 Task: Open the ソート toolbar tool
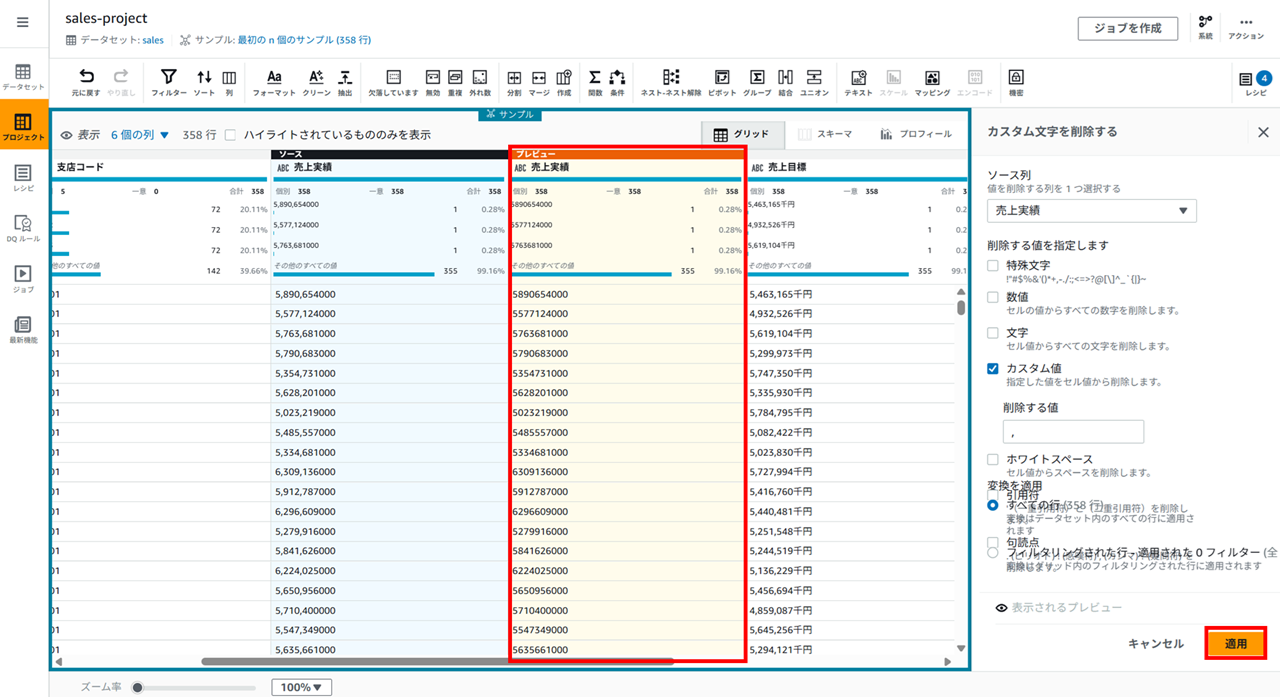point(204,82)
